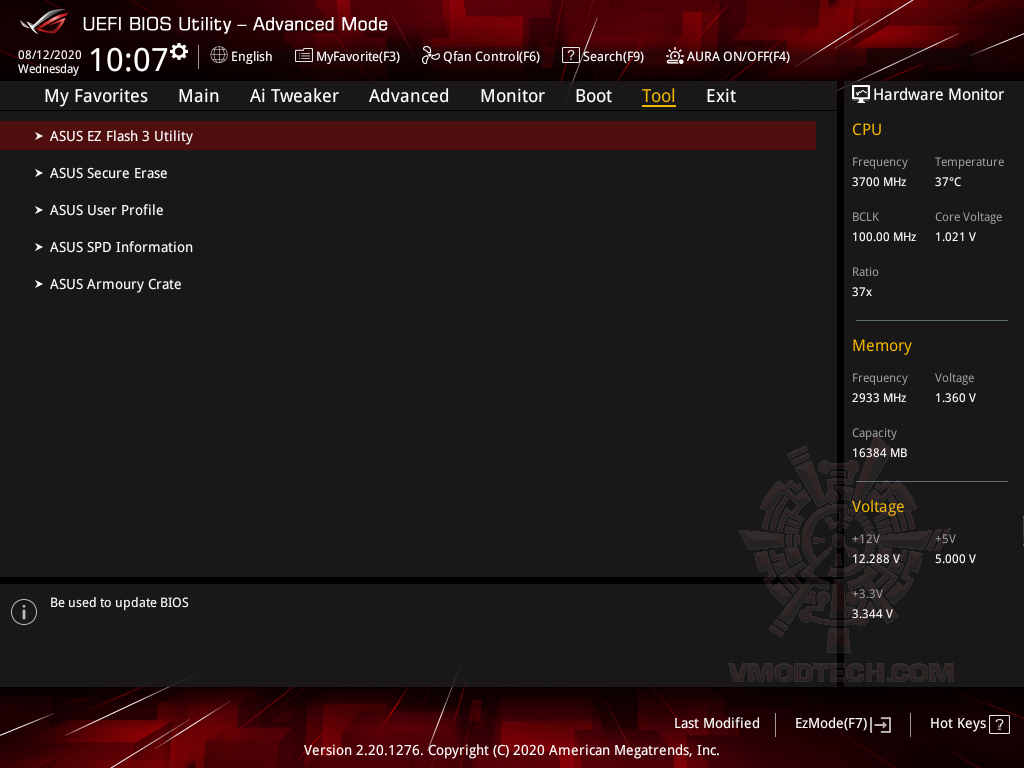Open the Exit tab
The image size is (1024, 768).
tap(721, 96)
